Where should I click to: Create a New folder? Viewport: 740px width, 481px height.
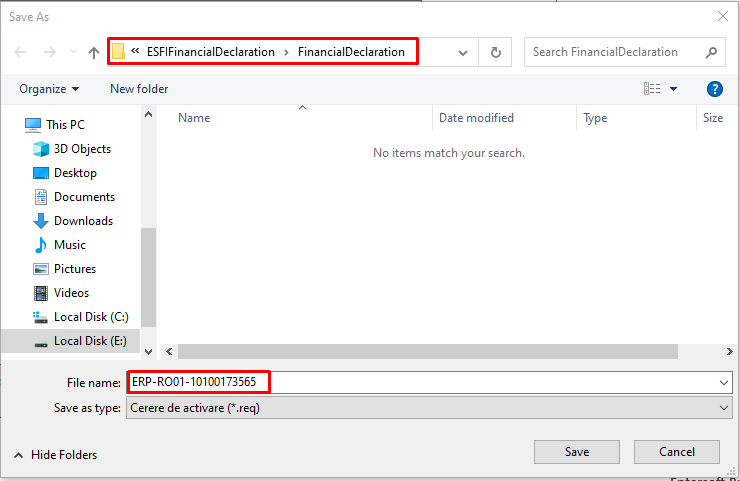[x=139, y=89]
